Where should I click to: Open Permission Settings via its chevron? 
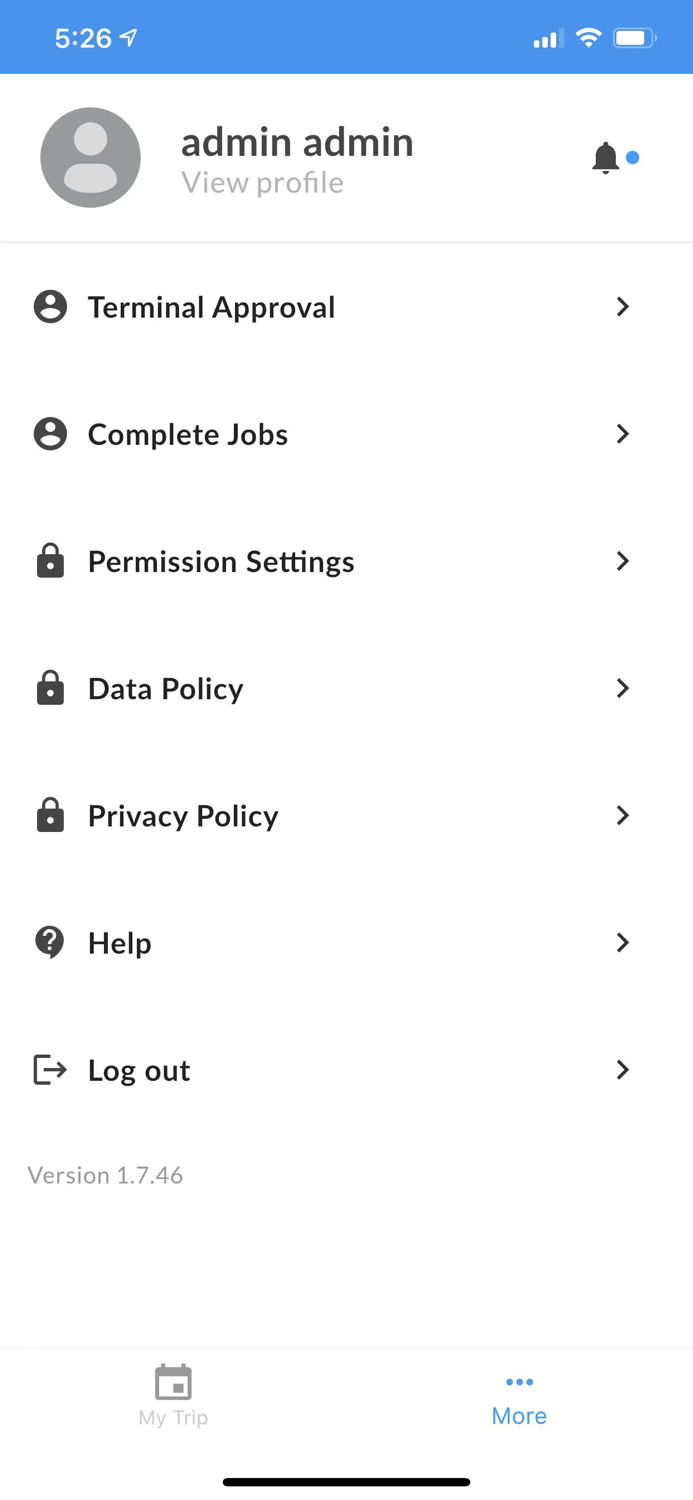[622, 561]
